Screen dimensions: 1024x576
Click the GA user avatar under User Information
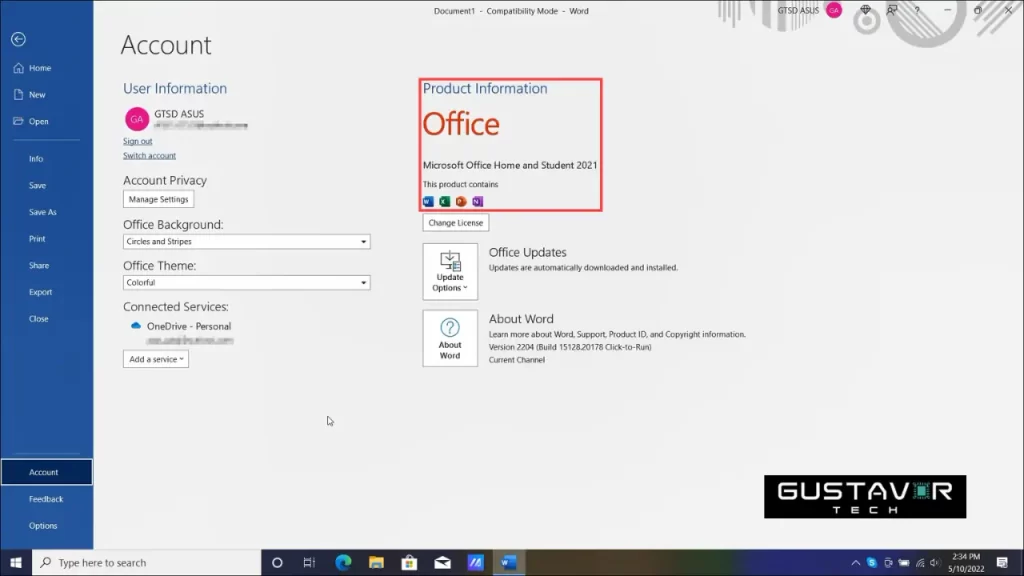[137, 119]
